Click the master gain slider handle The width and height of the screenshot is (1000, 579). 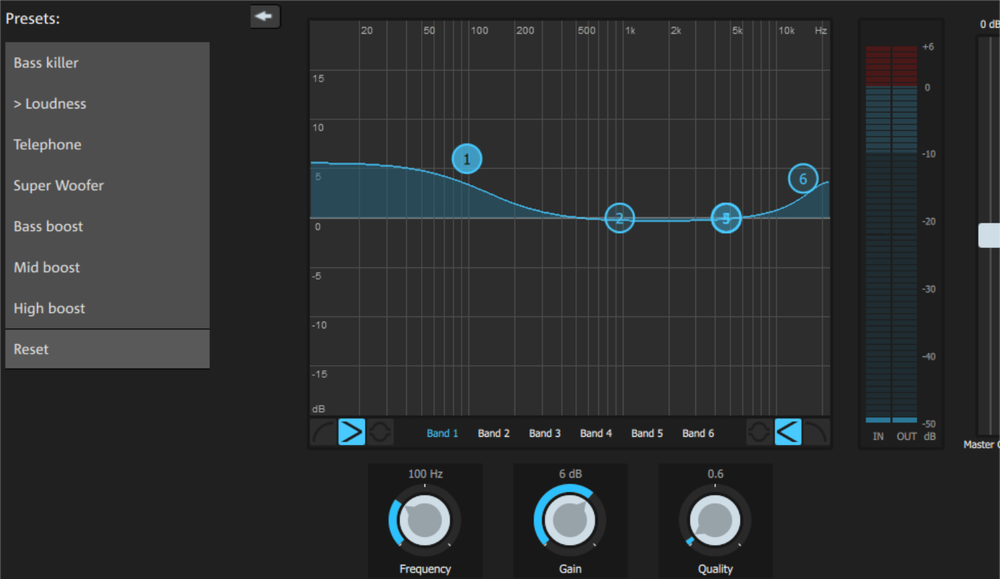989,235
